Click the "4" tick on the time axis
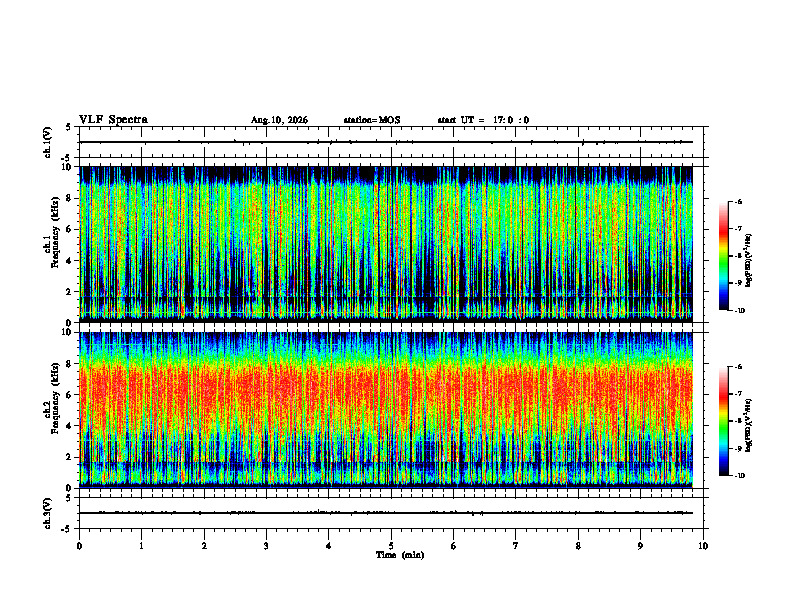Image resolution: width=792 pixels, height=612 pixels. click(329, 546)
